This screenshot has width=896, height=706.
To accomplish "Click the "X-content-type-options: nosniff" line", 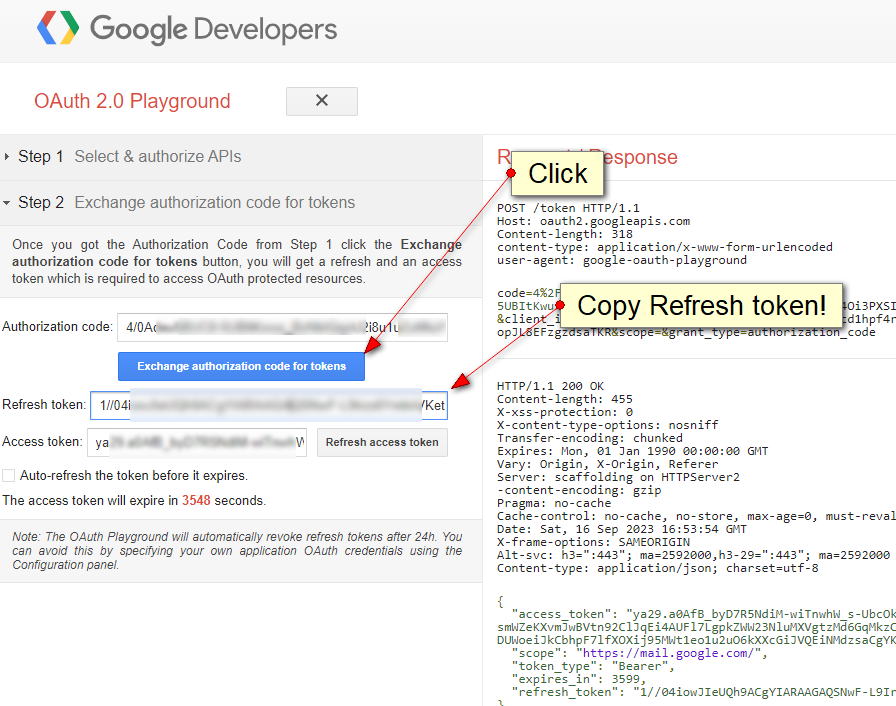I will (607, 426).
